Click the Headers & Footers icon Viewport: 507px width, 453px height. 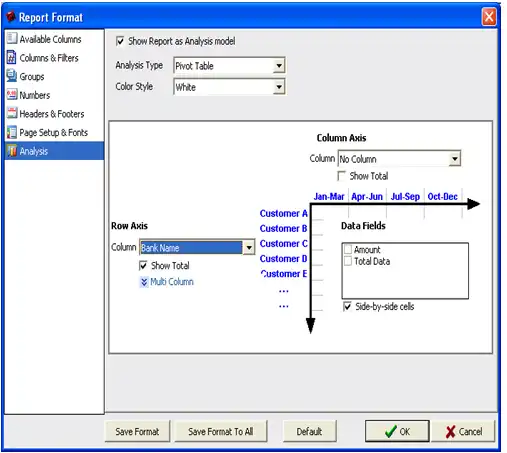coord(11,113)
